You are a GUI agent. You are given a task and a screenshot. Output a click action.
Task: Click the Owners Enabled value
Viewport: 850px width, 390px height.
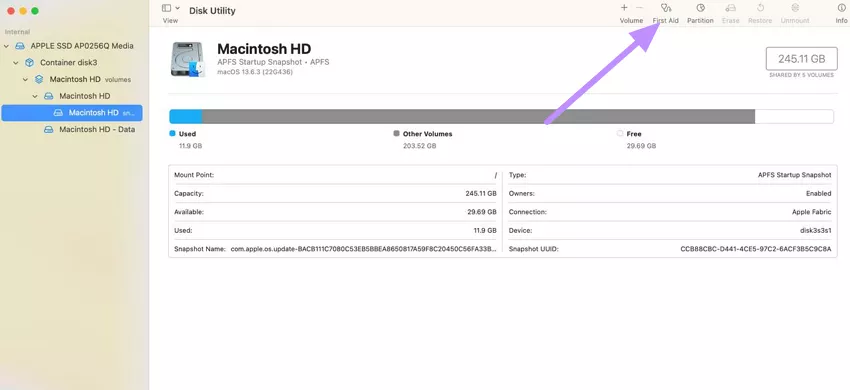pos(819,194)
